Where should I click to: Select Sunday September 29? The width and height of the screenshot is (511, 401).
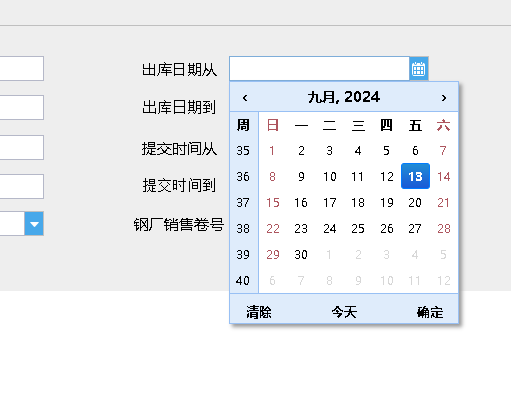tap(272, 254)
